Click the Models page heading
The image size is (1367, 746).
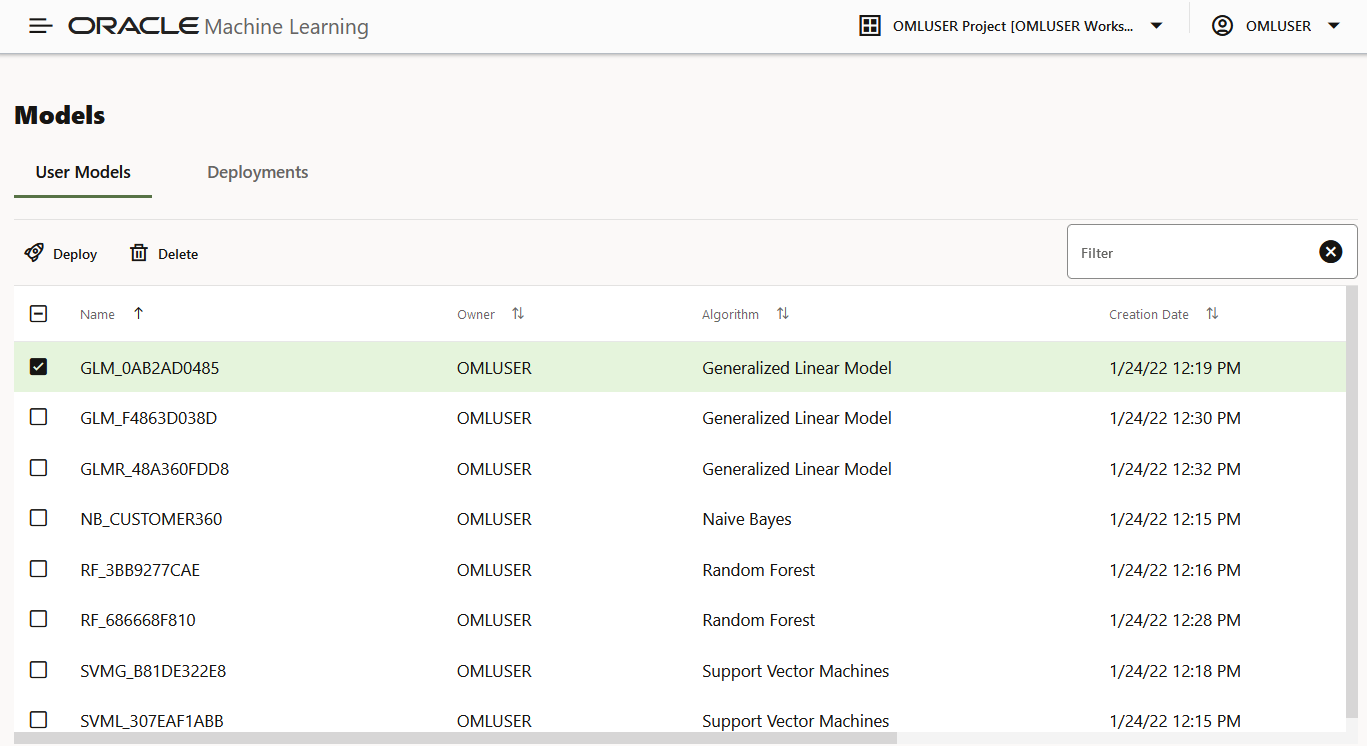click(60, 115)
